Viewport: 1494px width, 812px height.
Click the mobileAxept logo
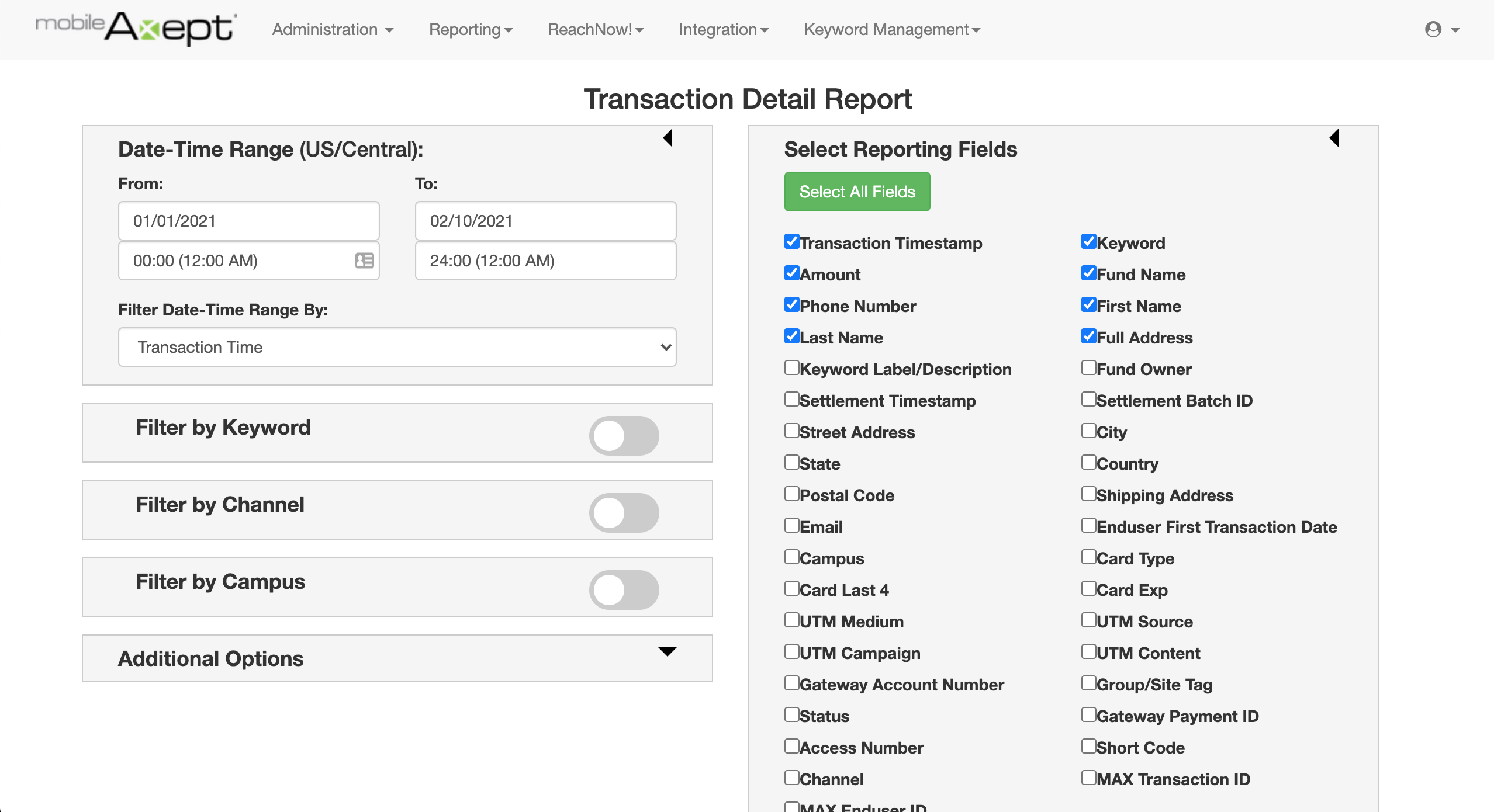pyautogui.click(x=136, y=27)
